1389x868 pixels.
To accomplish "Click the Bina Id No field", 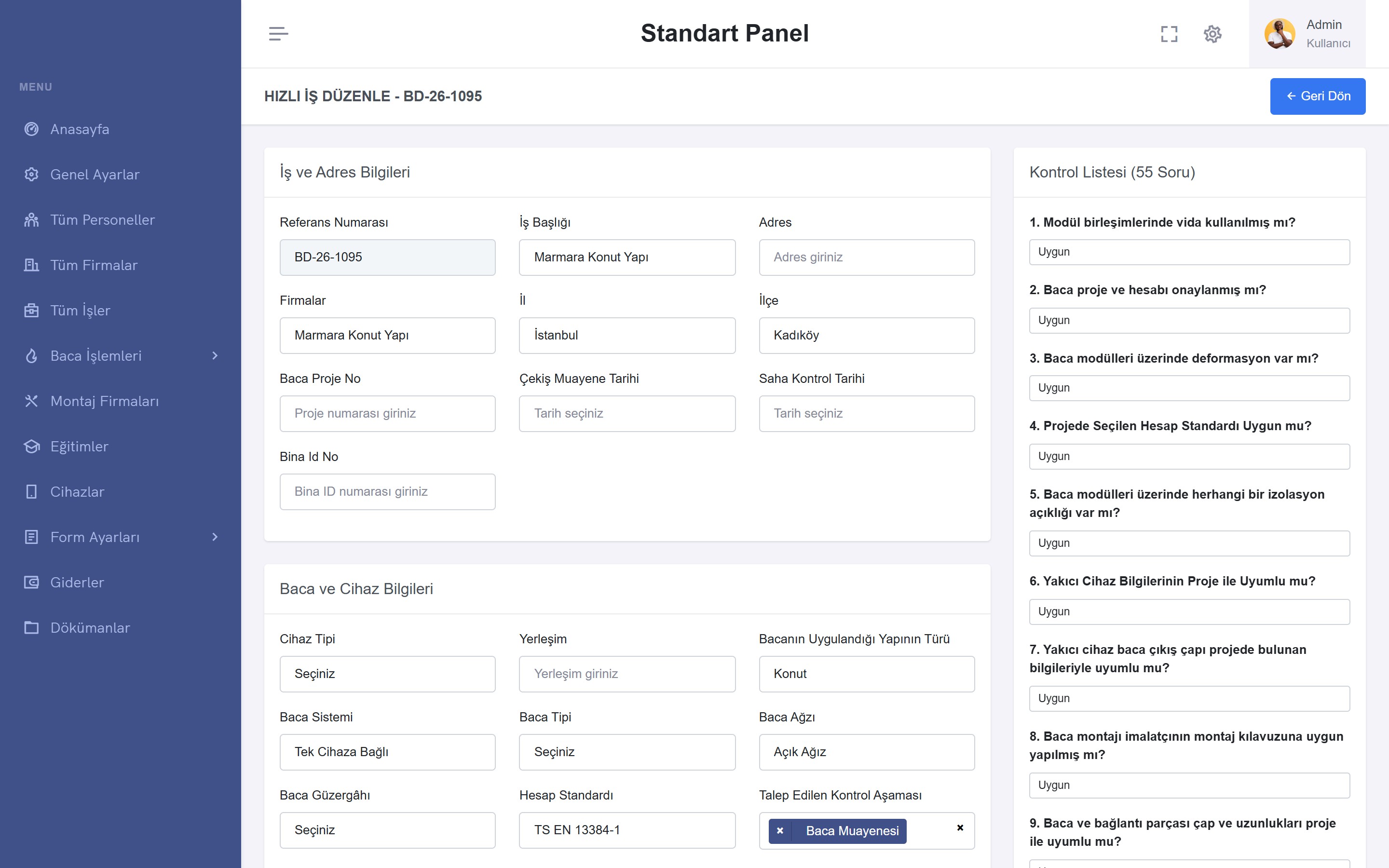I will 387,491.
